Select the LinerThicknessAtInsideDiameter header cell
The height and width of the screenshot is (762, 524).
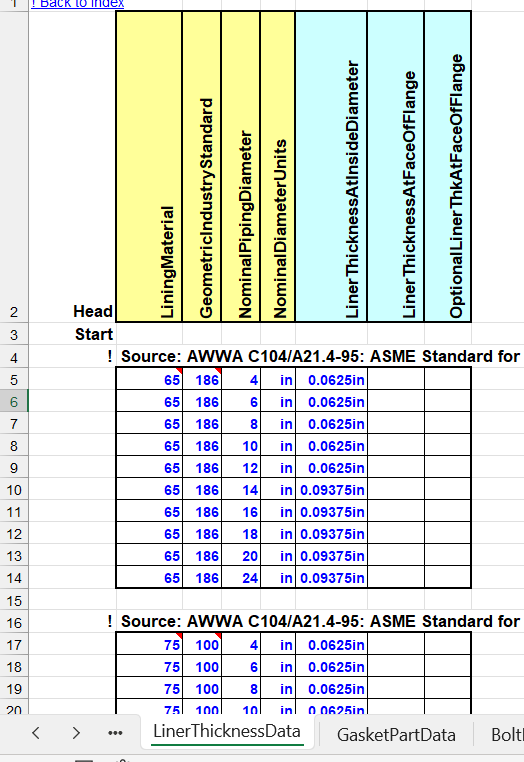click(x=331, y=166)
